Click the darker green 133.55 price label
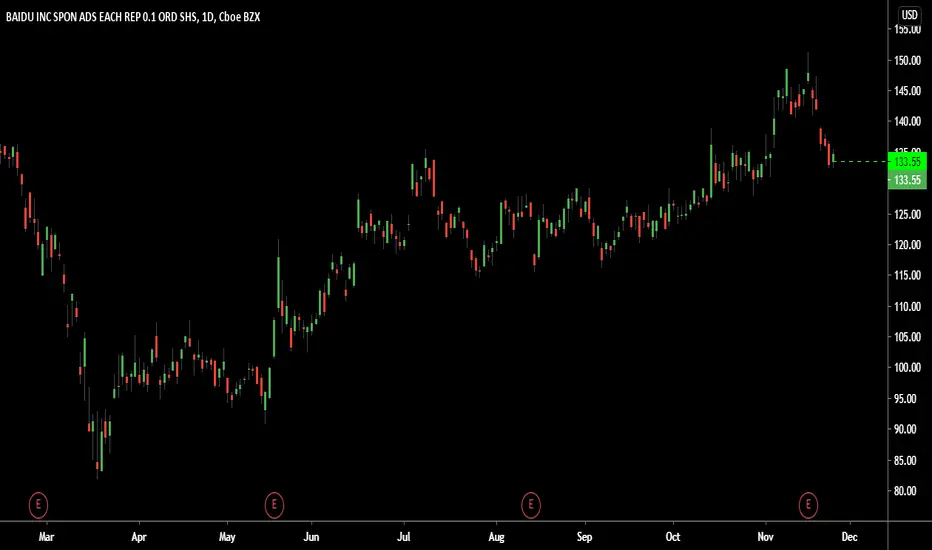Image resolution: width=932 pixels, height=550 pixels. pos(907,180)
